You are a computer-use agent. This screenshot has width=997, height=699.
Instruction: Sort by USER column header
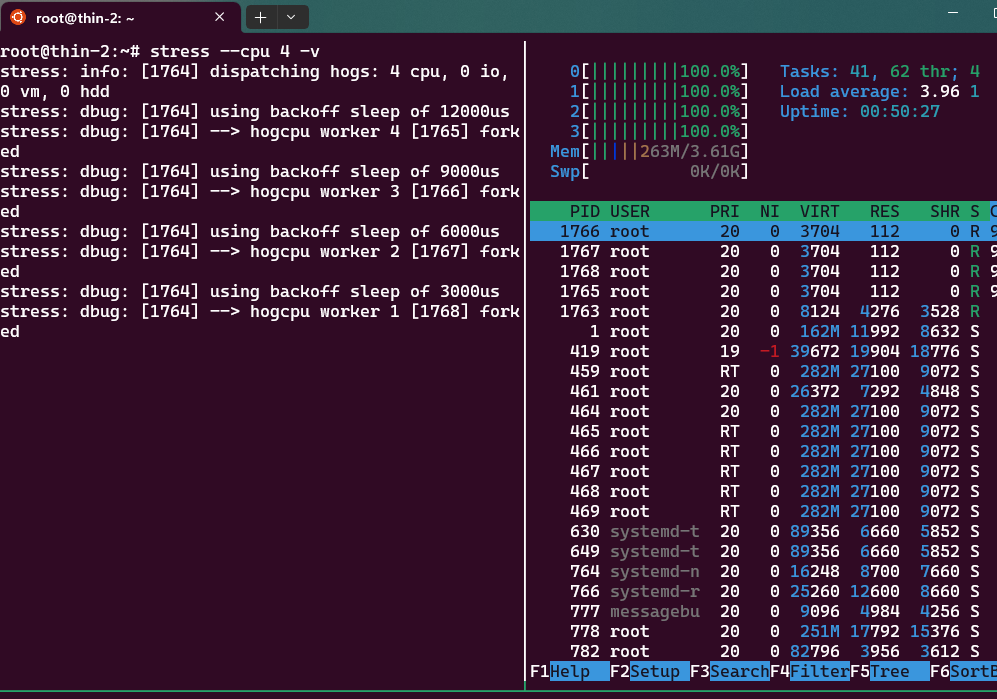(x=629, y=211)
